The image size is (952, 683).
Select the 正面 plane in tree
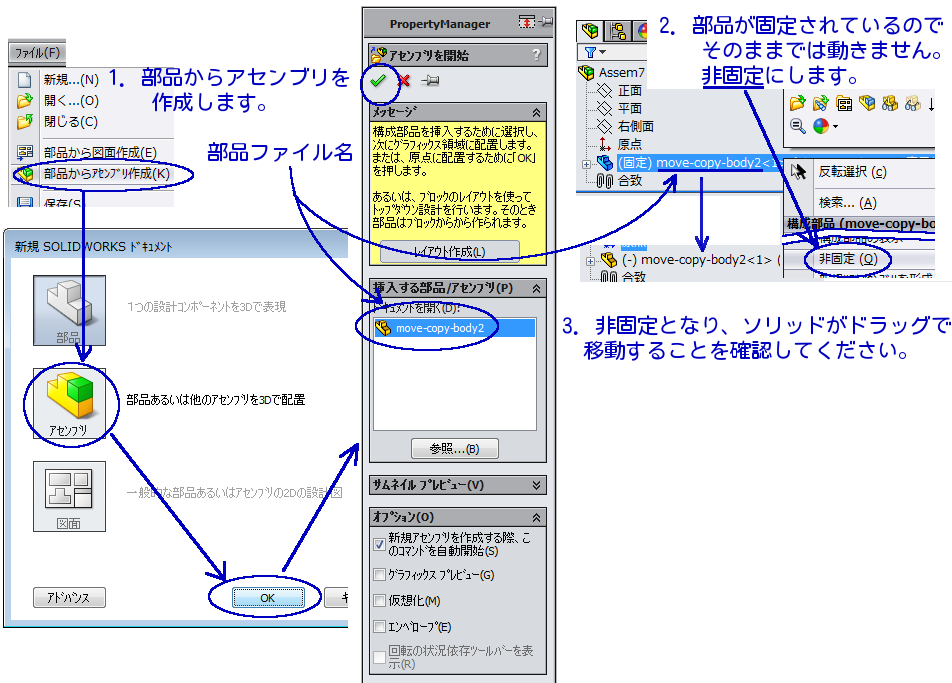pyautogui.click(x=630, y=90)
